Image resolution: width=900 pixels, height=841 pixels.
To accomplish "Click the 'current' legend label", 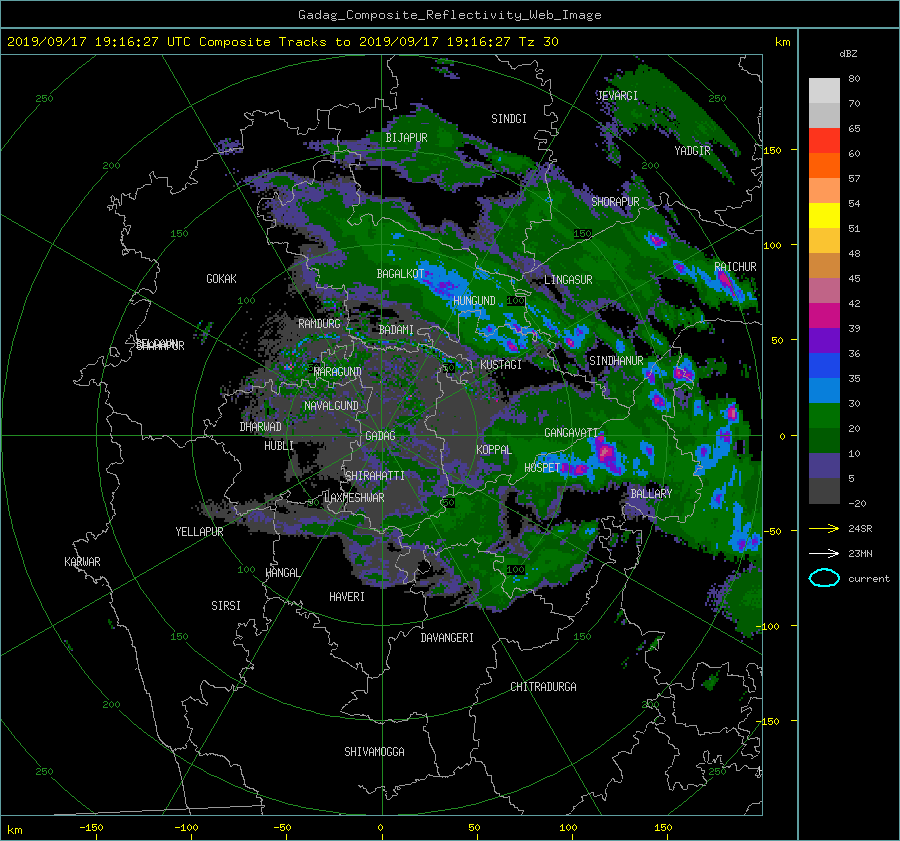I will pos(869,579).
